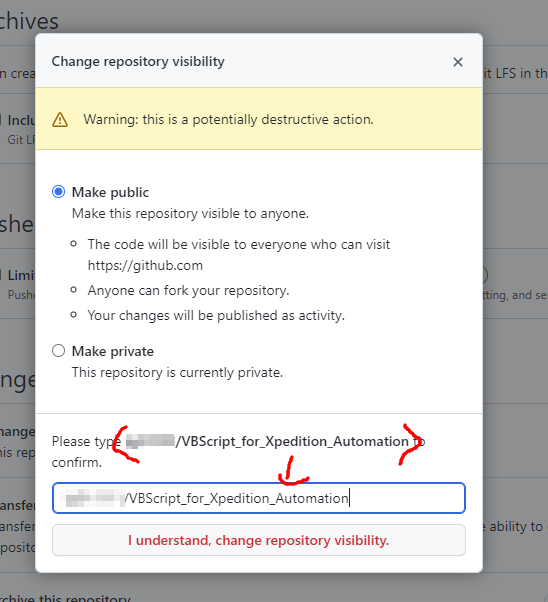This screenshot has width=548, height=602.
Task: Select the Make private radio button
Action: 58,351
